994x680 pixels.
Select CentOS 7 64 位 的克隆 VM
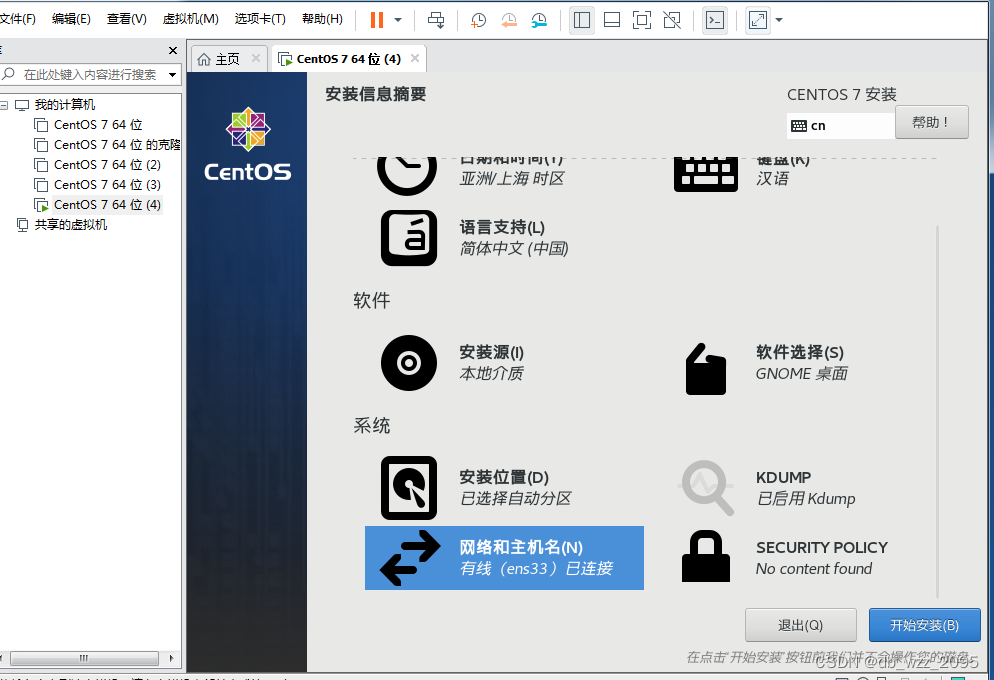click(117, 144)
